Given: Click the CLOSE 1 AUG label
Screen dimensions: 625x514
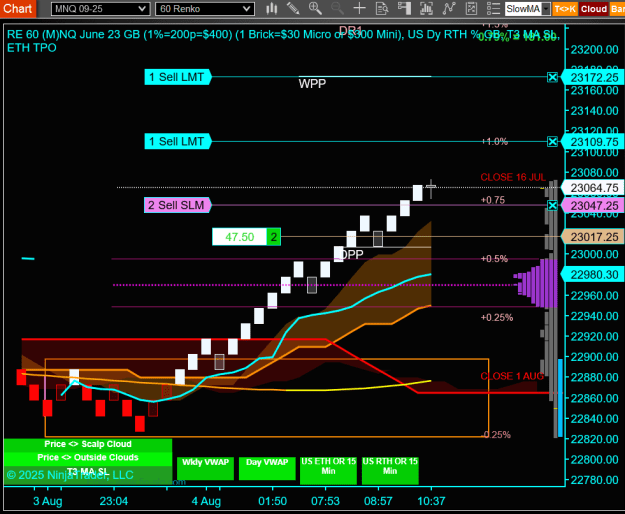Looking at the screenshot, I should [512, 376].
